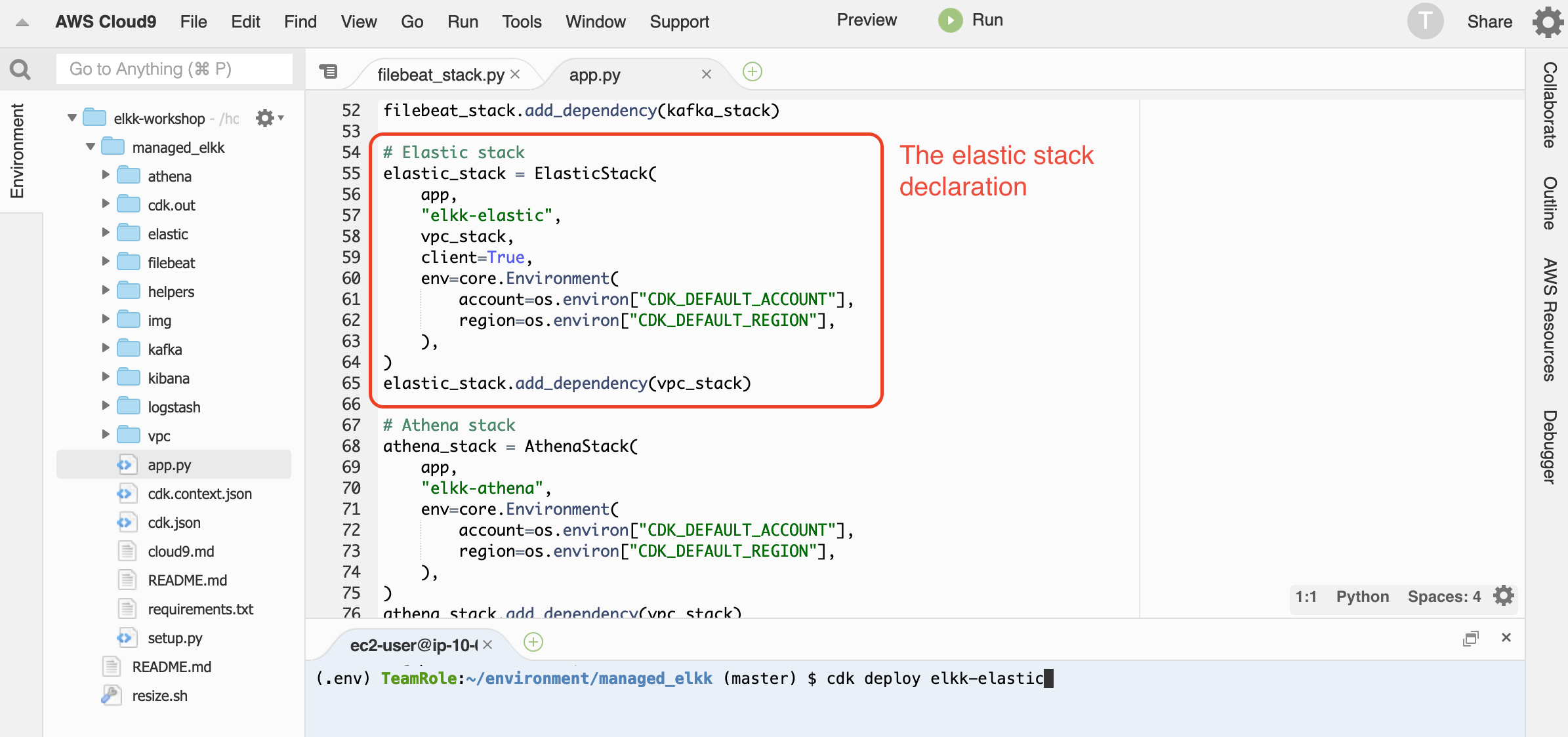Open editor status bar gear settings
The image size is (1568, 737).
[x=1503, y=596]
